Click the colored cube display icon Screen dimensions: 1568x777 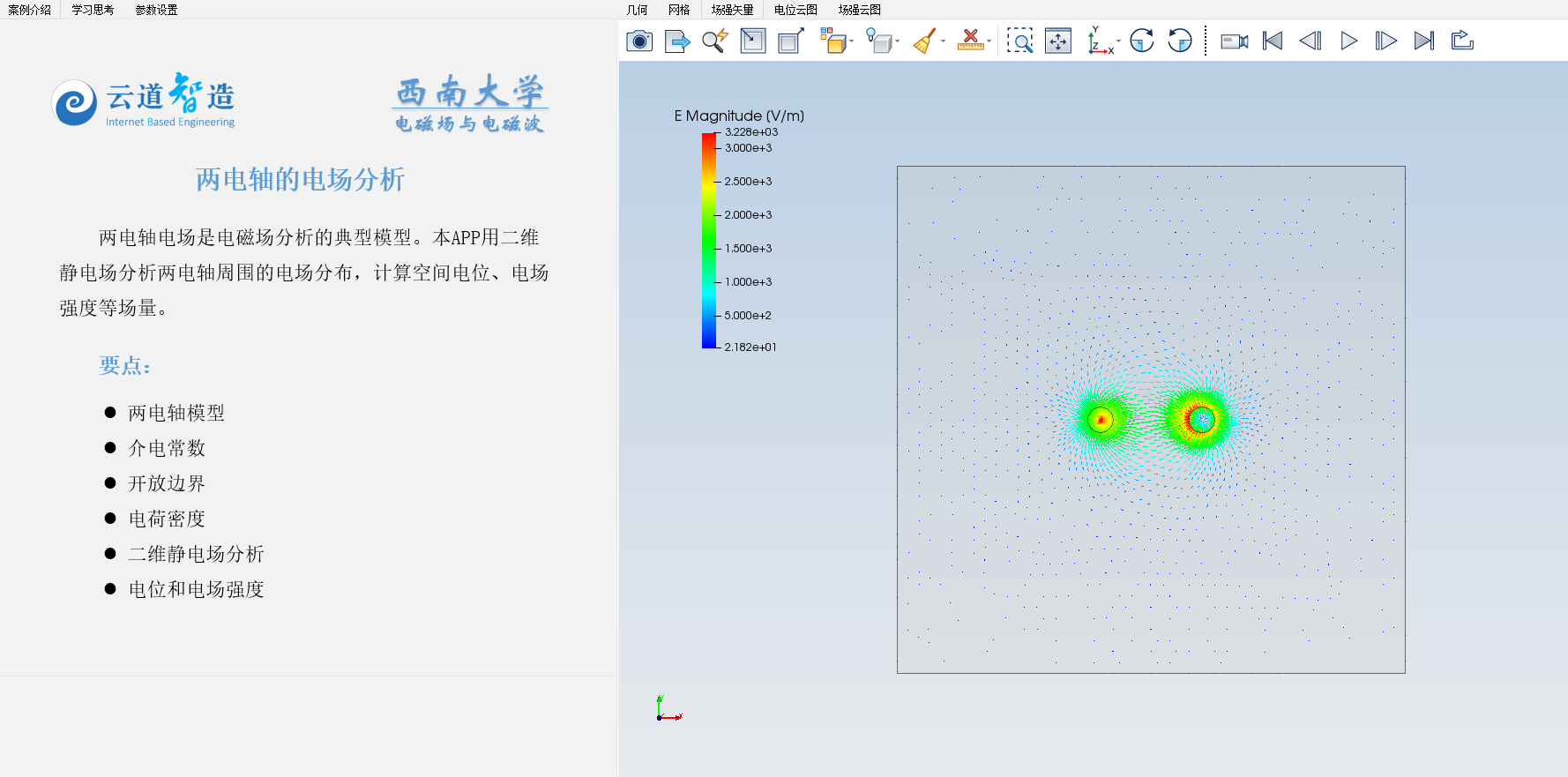point(833,41)
